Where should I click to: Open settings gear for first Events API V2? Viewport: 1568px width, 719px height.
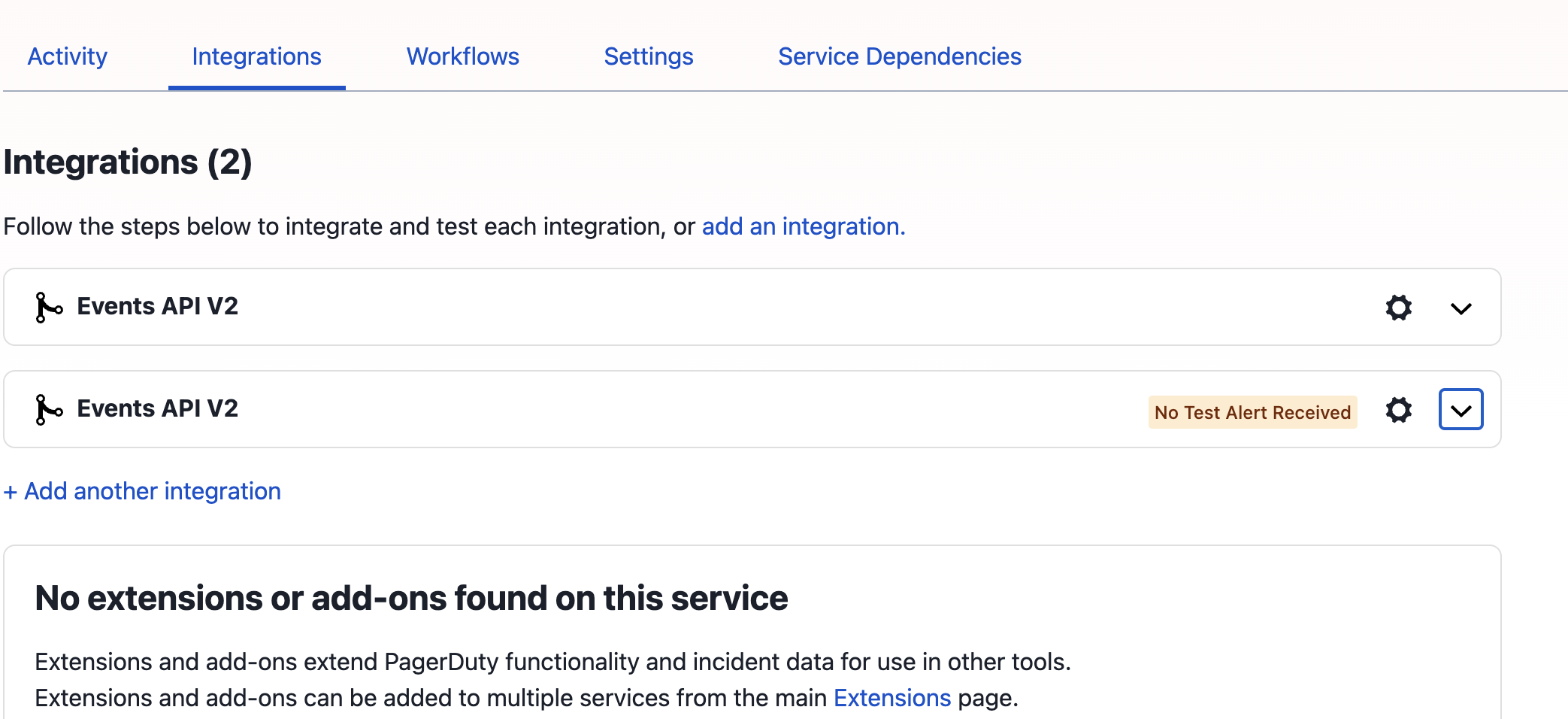pos(1397,307)
